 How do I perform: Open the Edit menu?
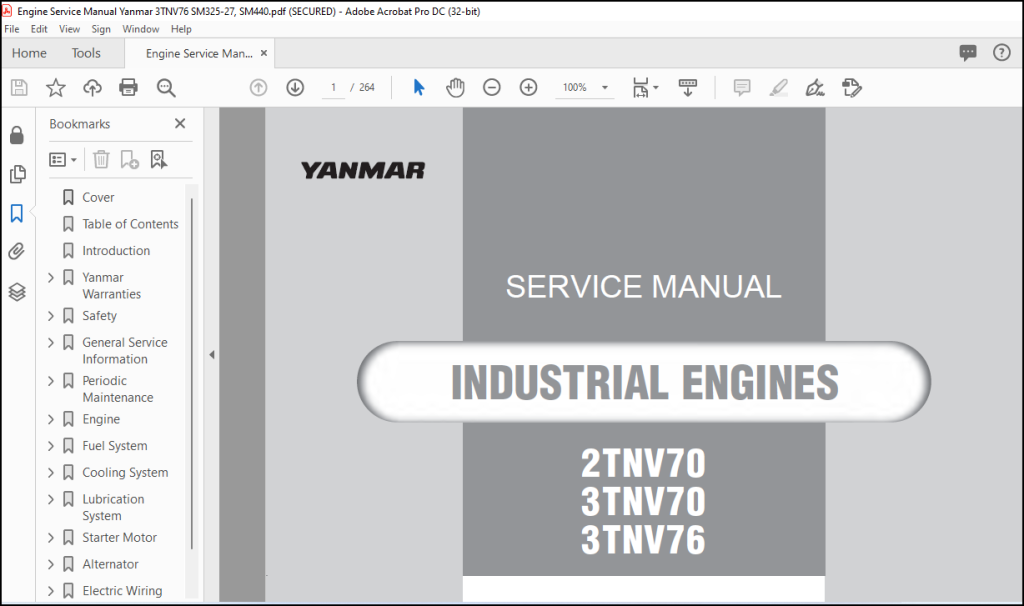pyautogui.click(x=39, y=29)
